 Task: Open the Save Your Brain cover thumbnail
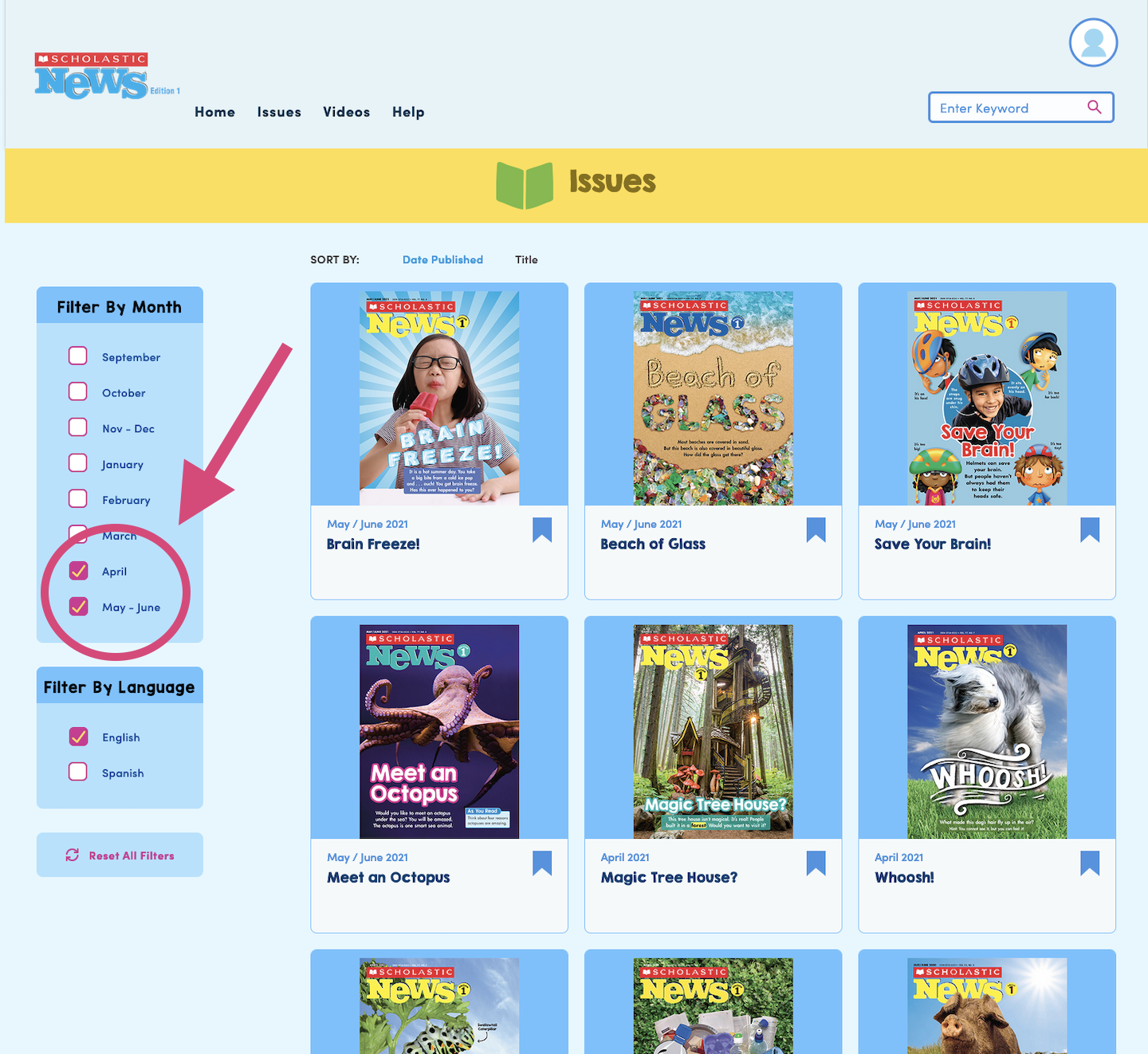point(987,398)
